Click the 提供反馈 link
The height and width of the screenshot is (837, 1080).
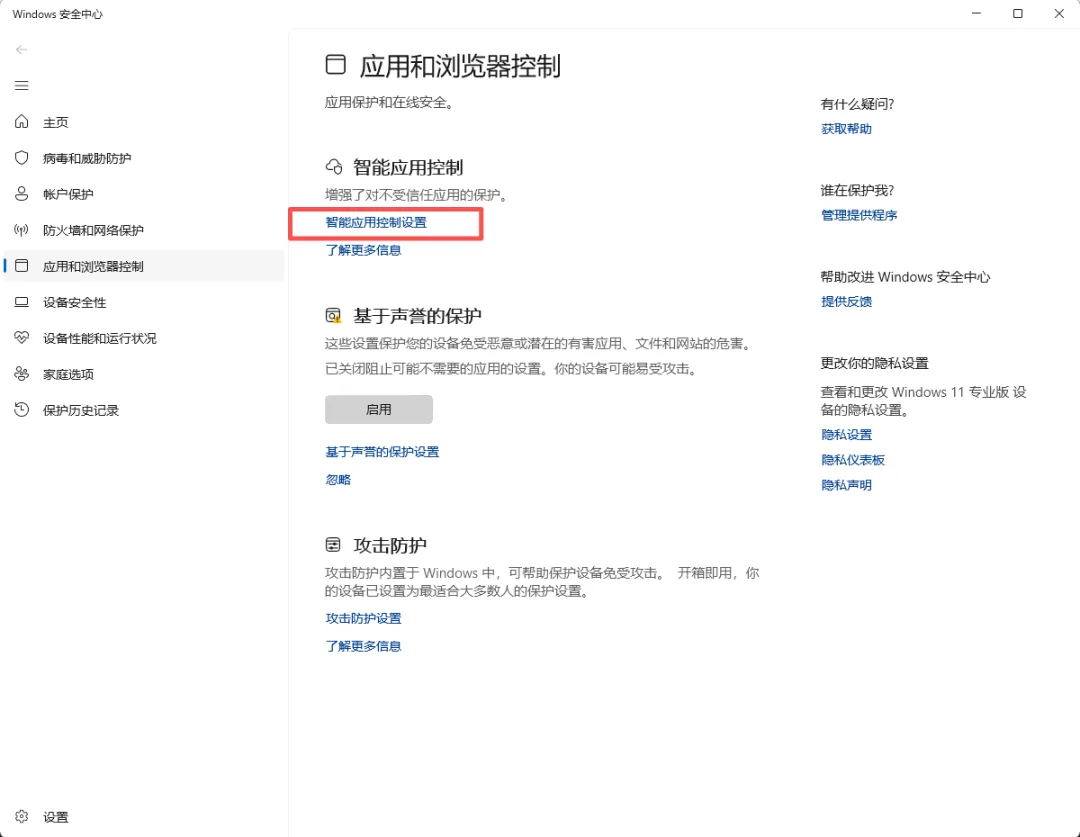pos(847,301)
